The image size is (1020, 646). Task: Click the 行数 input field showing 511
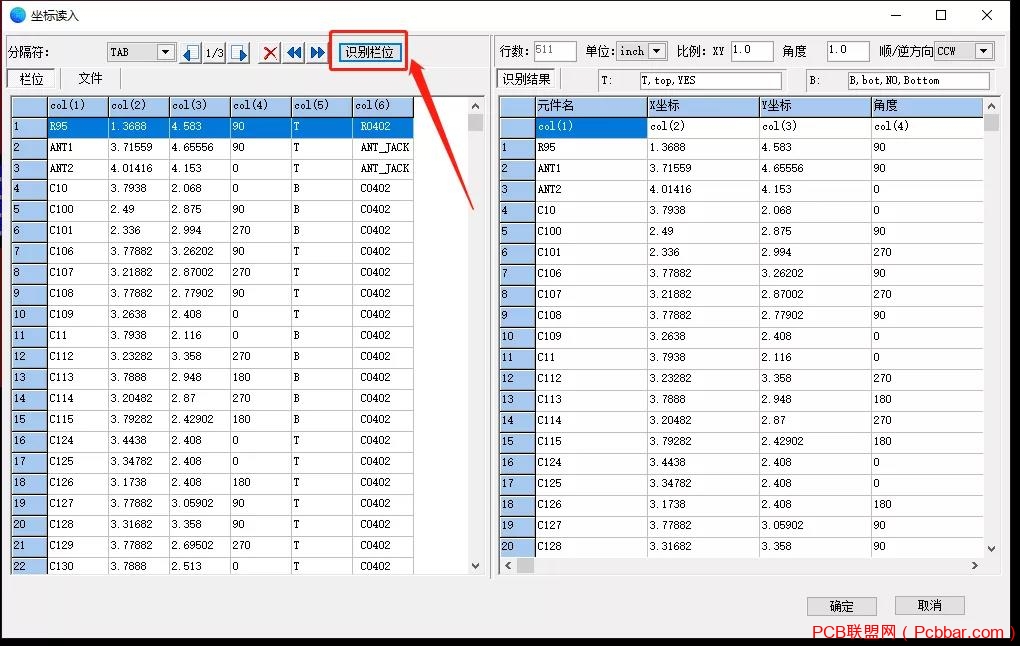[554, 51]
